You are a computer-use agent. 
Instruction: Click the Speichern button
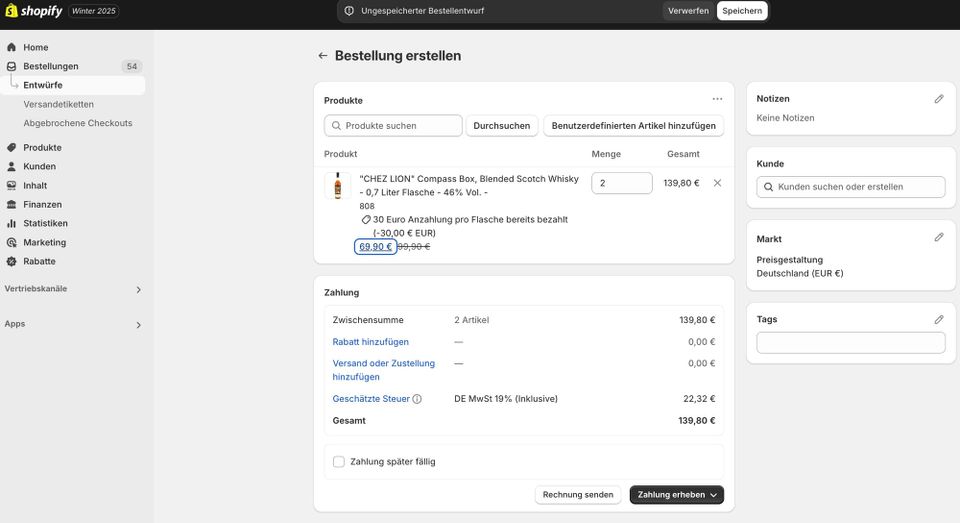pos(742,11)
